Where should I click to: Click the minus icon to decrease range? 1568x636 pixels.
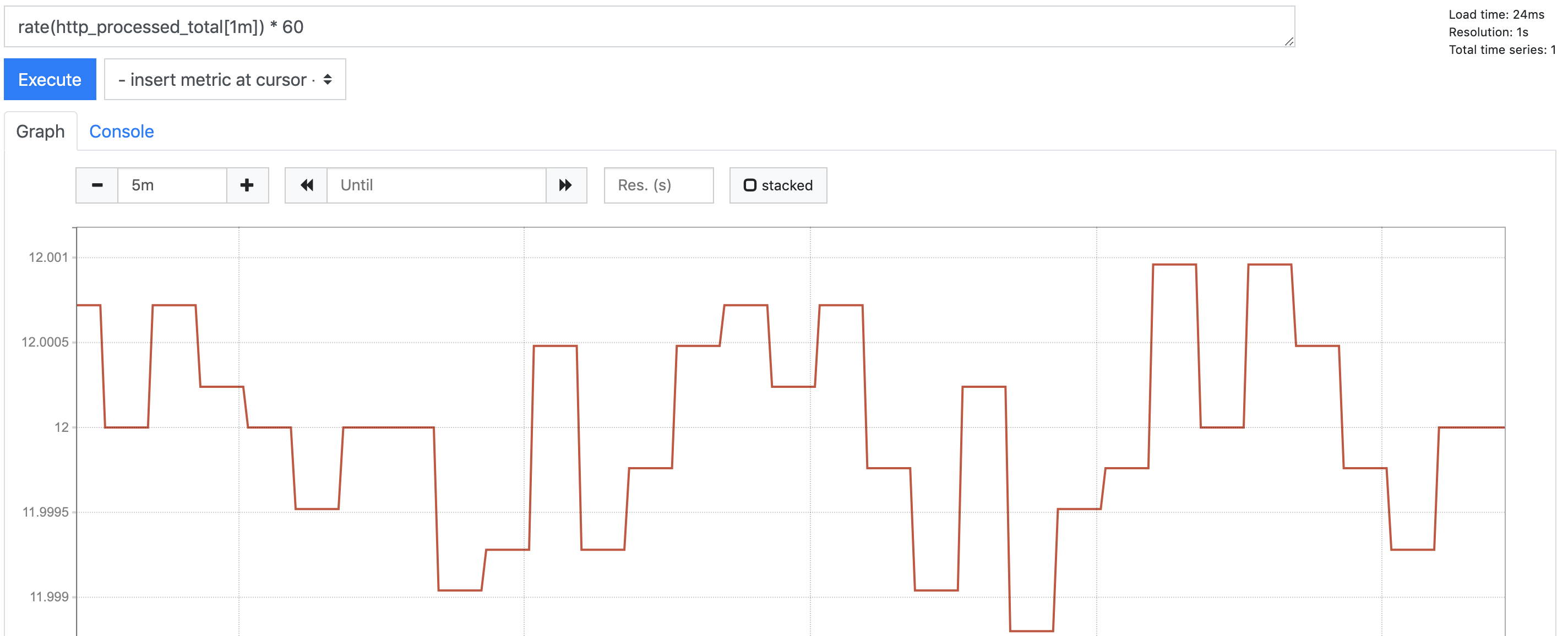(x=97, y=185)
